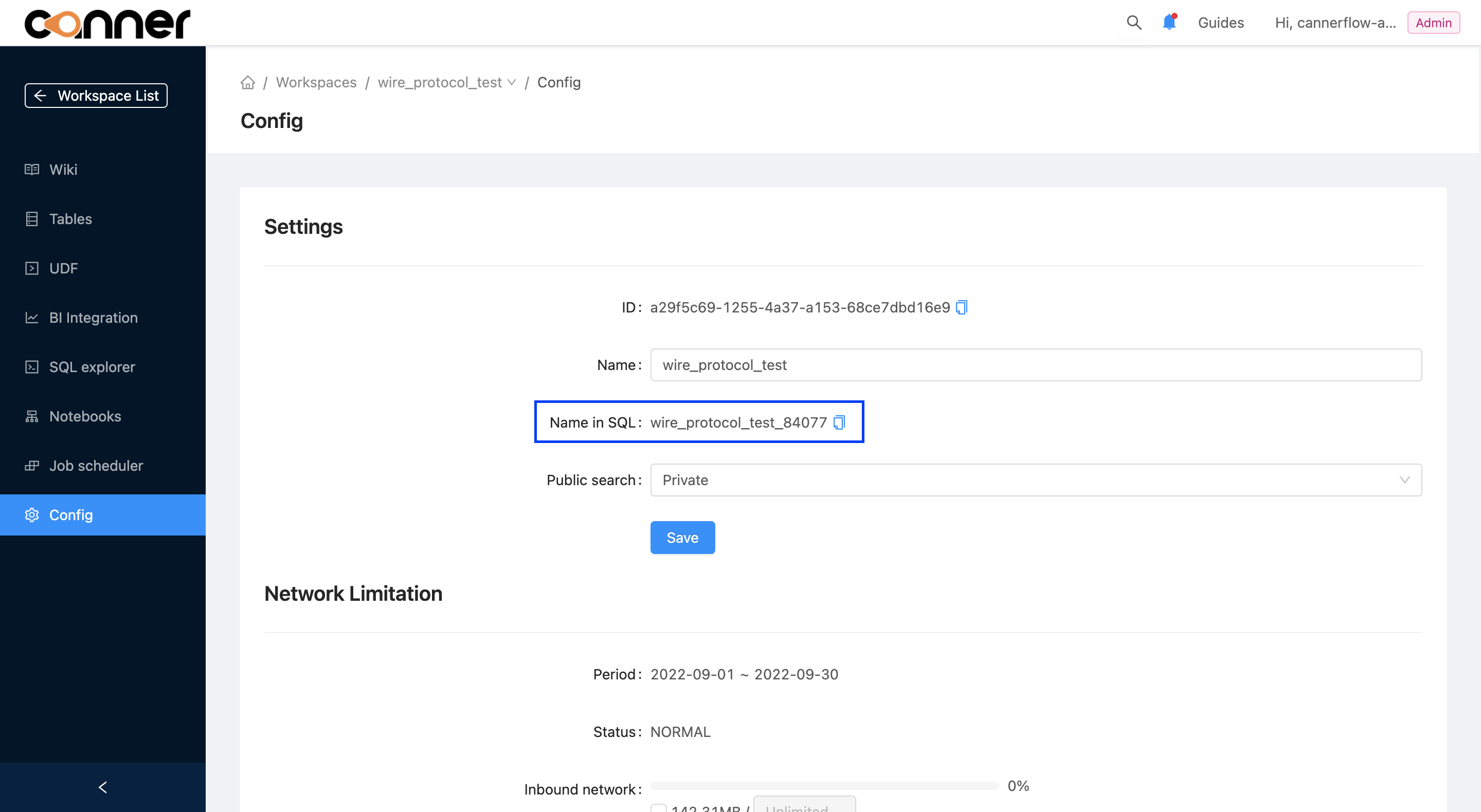This screenshot has height=812, width=1481.
Task: Open the Config menu item
Action: pos(103,515)
